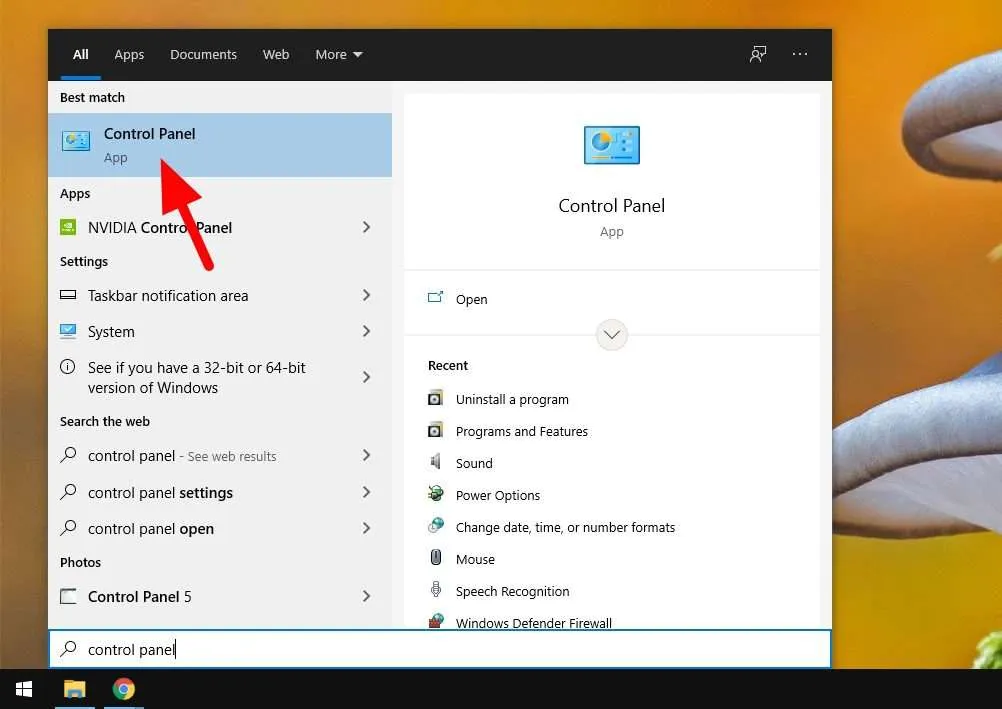Click the Speech Recognition microphone icon
Screen dimensions: 1002x709
point(436,589)
